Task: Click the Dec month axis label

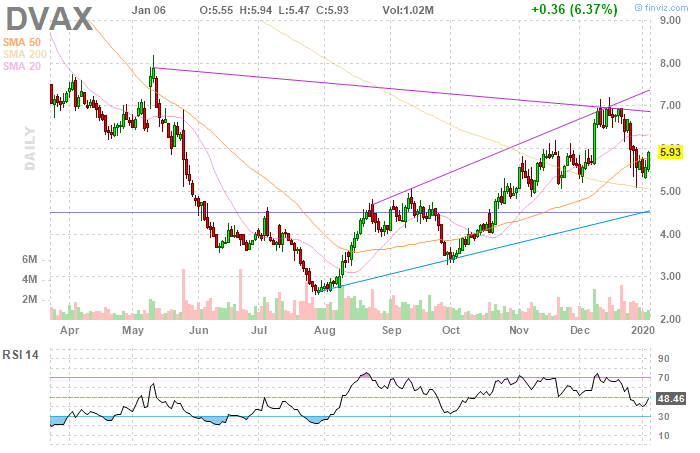Action: 580,330
